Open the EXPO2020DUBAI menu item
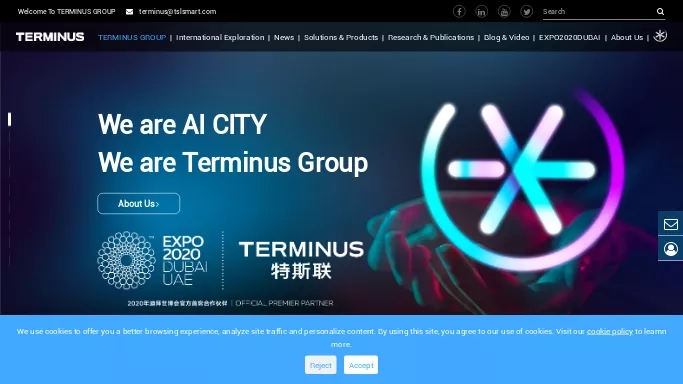The height and width of the screenshot is (384, 683). (569, 37)
